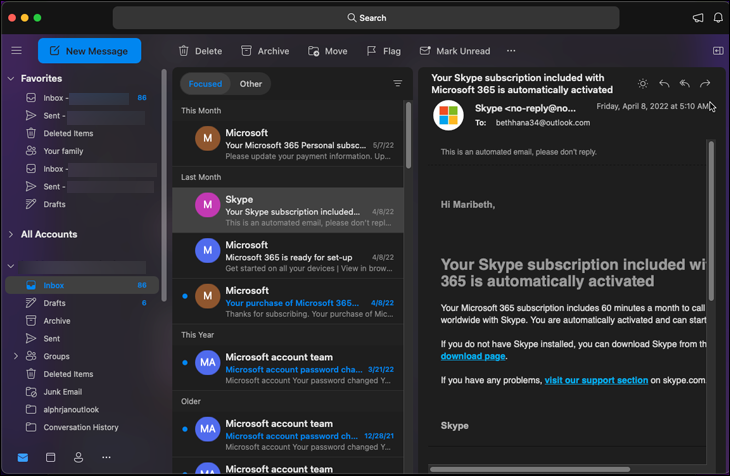Click the New Message button
The height and width of the screenshot is (476, 730).
(89, 51)
